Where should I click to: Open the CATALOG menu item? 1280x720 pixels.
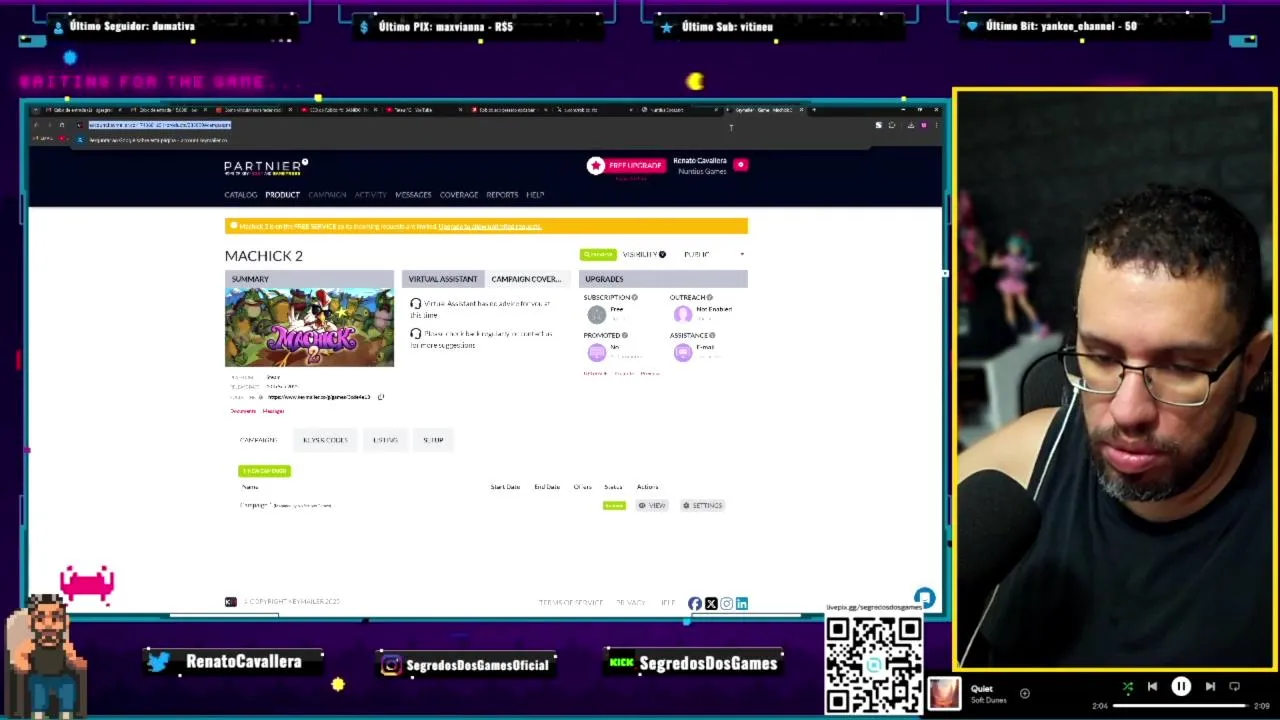241,195
